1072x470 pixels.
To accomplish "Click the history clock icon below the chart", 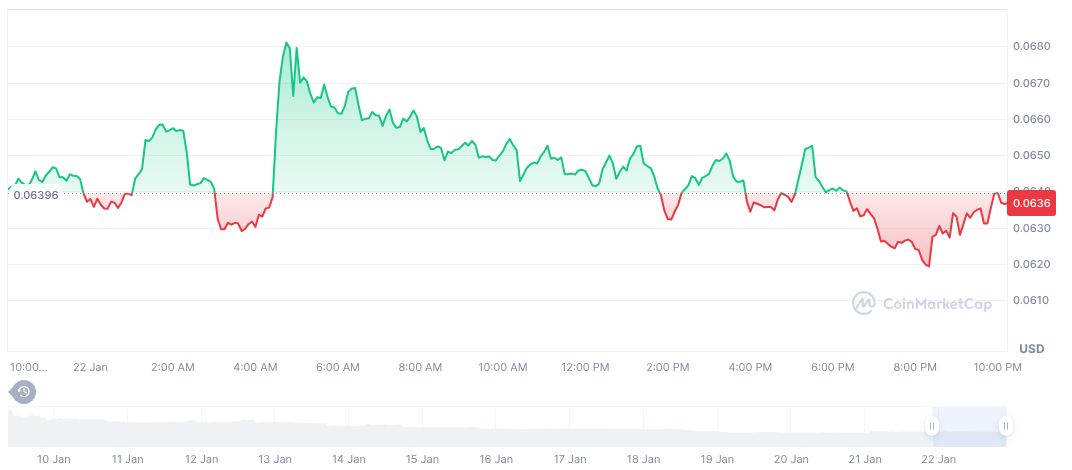I will [x=24, y=391].
